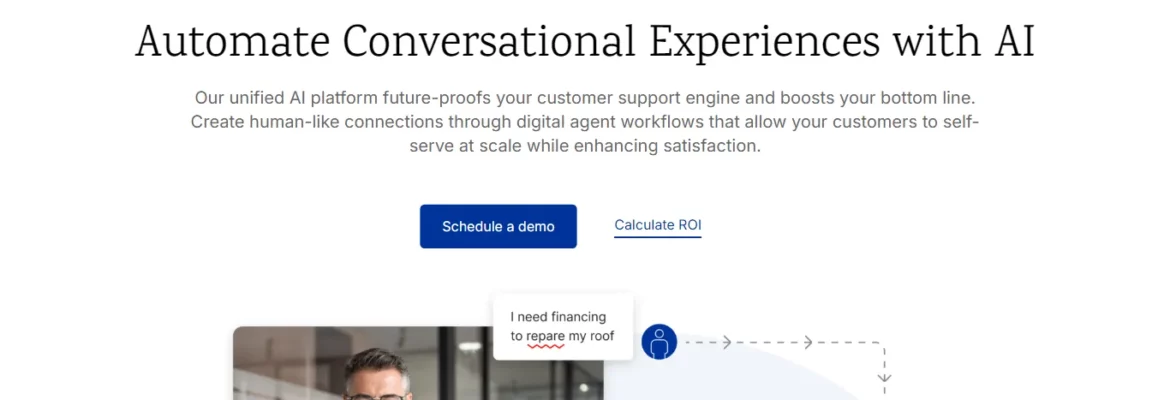This screenshot has width=1170, height=400.
Task: Click the word "Experiences" in the headline
Action: [765, 43]
